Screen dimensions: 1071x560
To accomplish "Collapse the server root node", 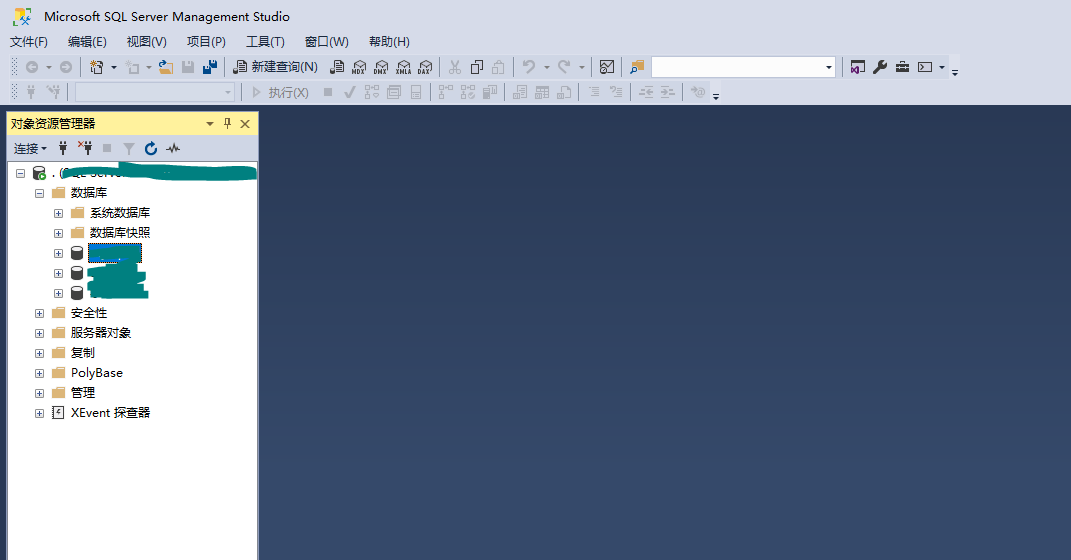I will point(20,173).
